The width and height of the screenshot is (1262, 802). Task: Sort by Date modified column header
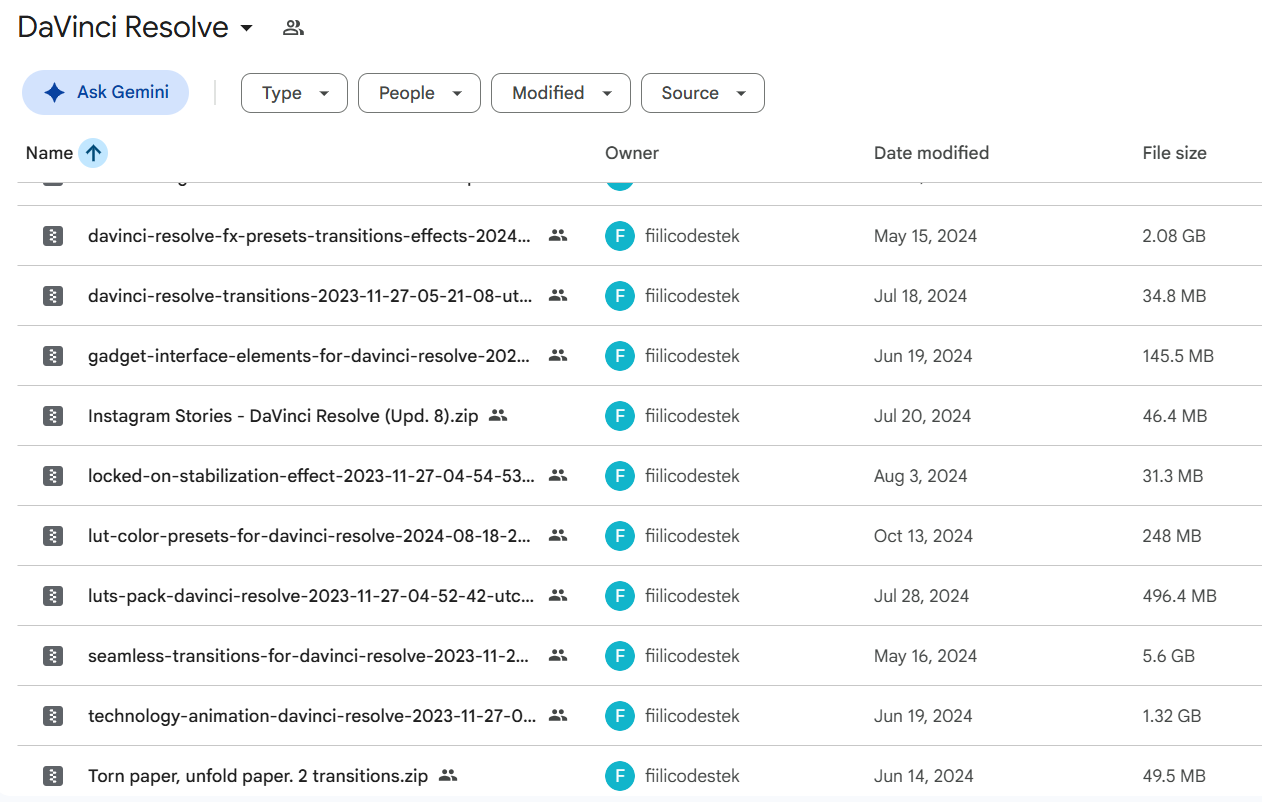(x=931, y=153)
